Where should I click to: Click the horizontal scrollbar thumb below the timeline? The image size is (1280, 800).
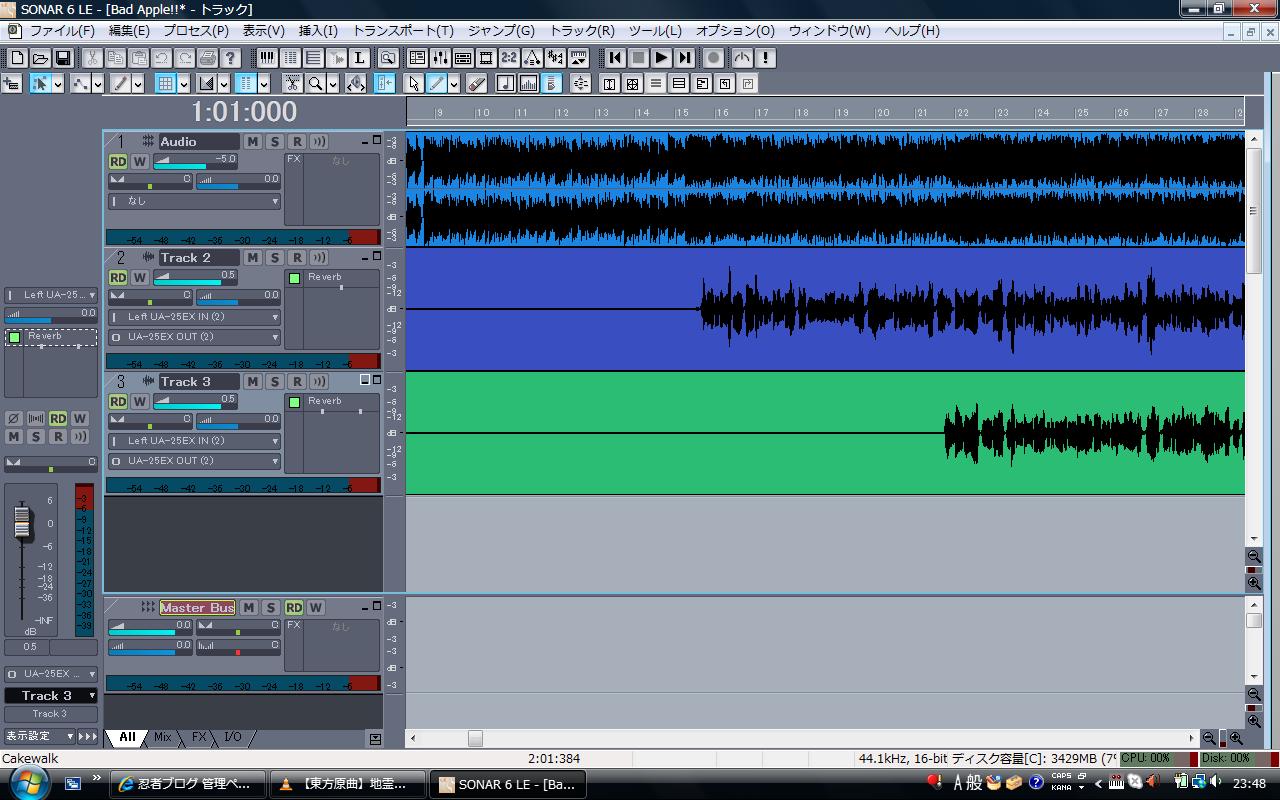pyautogui.click(x=475, y=738)
